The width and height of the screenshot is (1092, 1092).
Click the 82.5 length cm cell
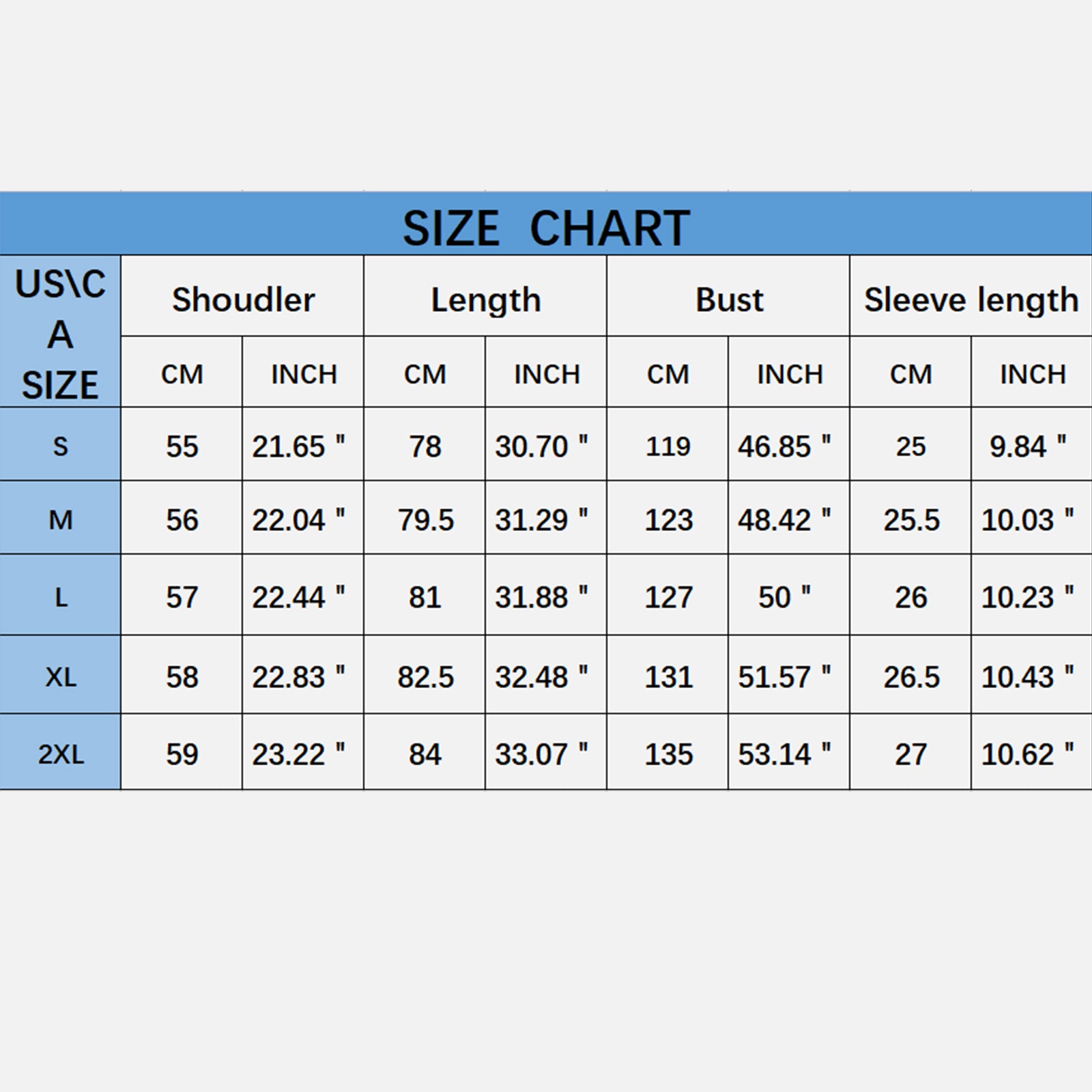[x=425, y=677]
